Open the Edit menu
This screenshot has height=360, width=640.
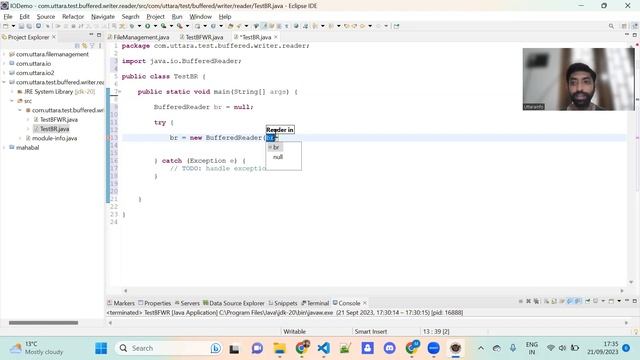pyautogui.click(x=24, y=17)
